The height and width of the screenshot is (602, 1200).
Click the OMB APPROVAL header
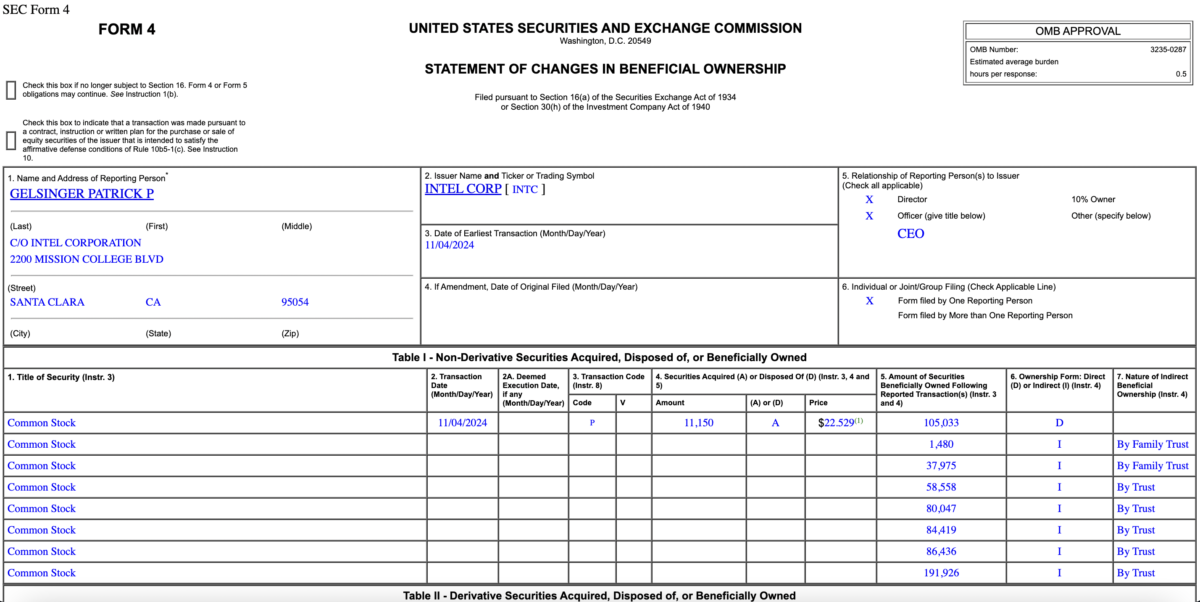pyautogui.click(x=1078, y=31)
